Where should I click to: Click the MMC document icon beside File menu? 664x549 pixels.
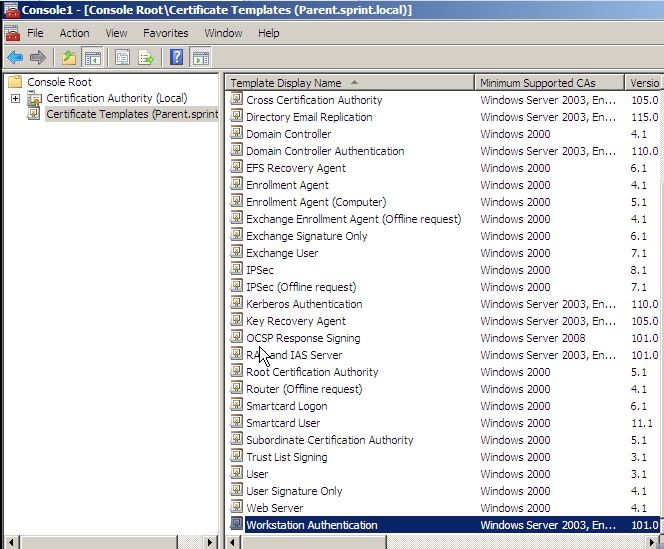(x=13, y=33)
